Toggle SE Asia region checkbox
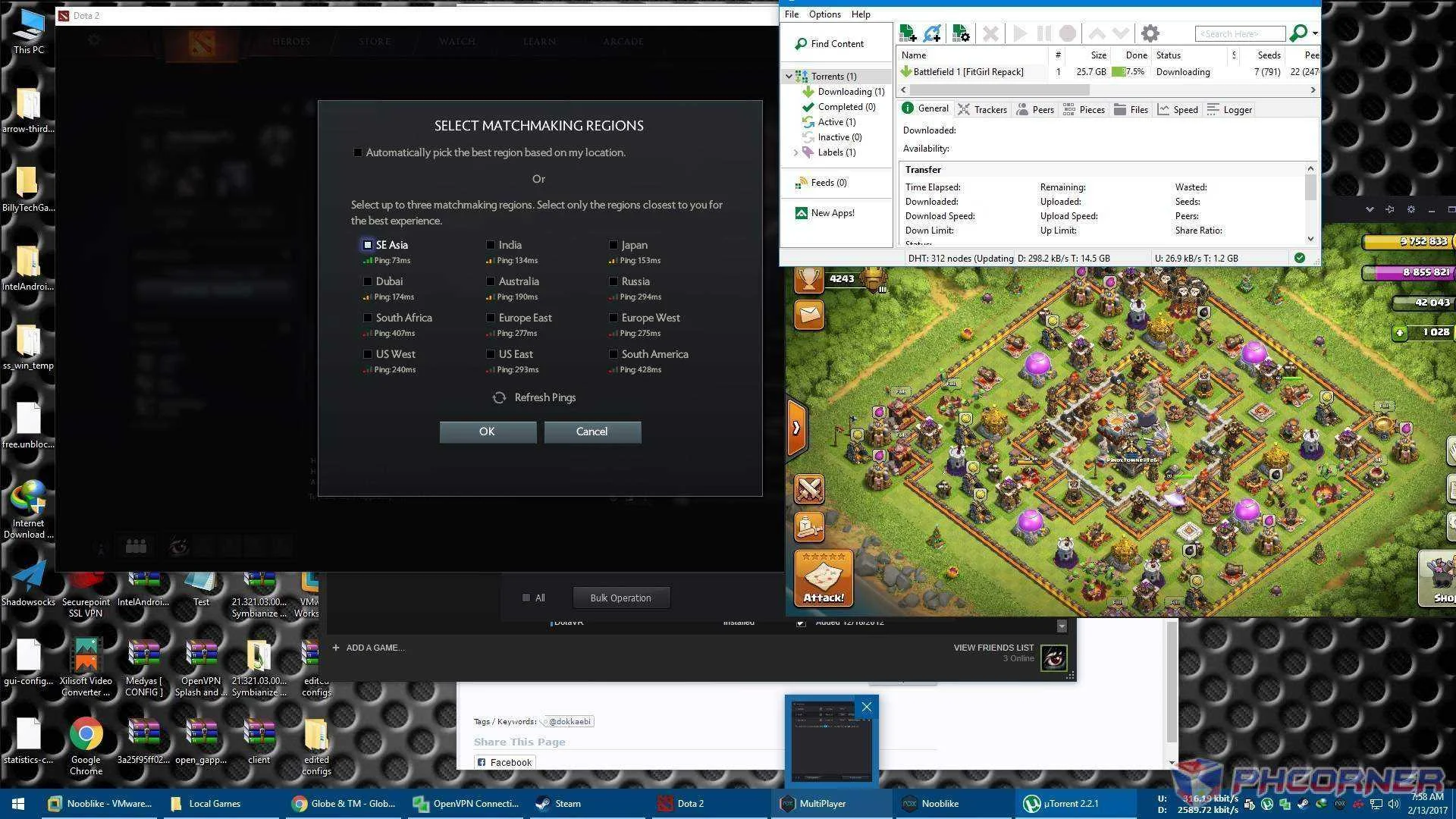Screen dimensions: 1456x819 368,245
